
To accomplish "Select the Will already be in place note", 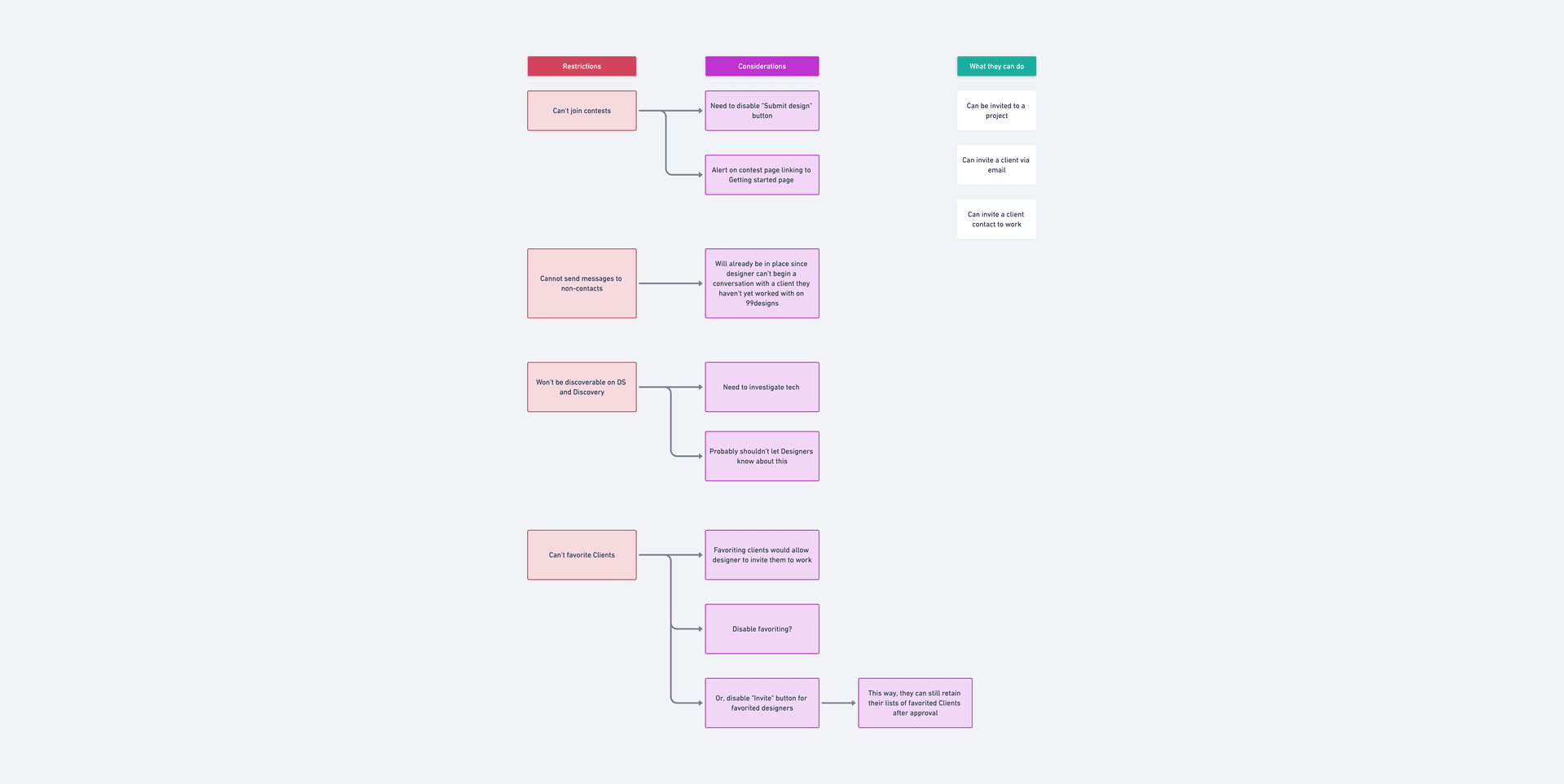I will click(x=762, y=283).
